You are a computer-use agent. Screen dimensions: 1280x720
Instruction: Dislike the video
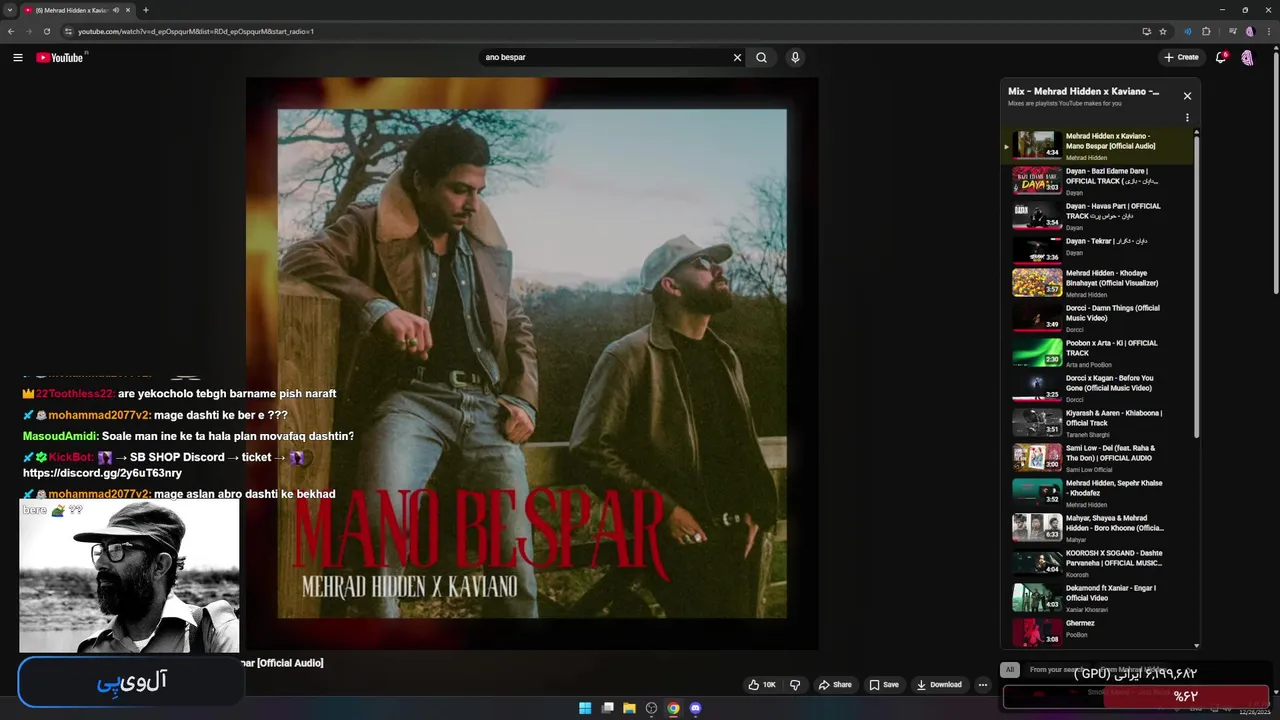(795, 685)
